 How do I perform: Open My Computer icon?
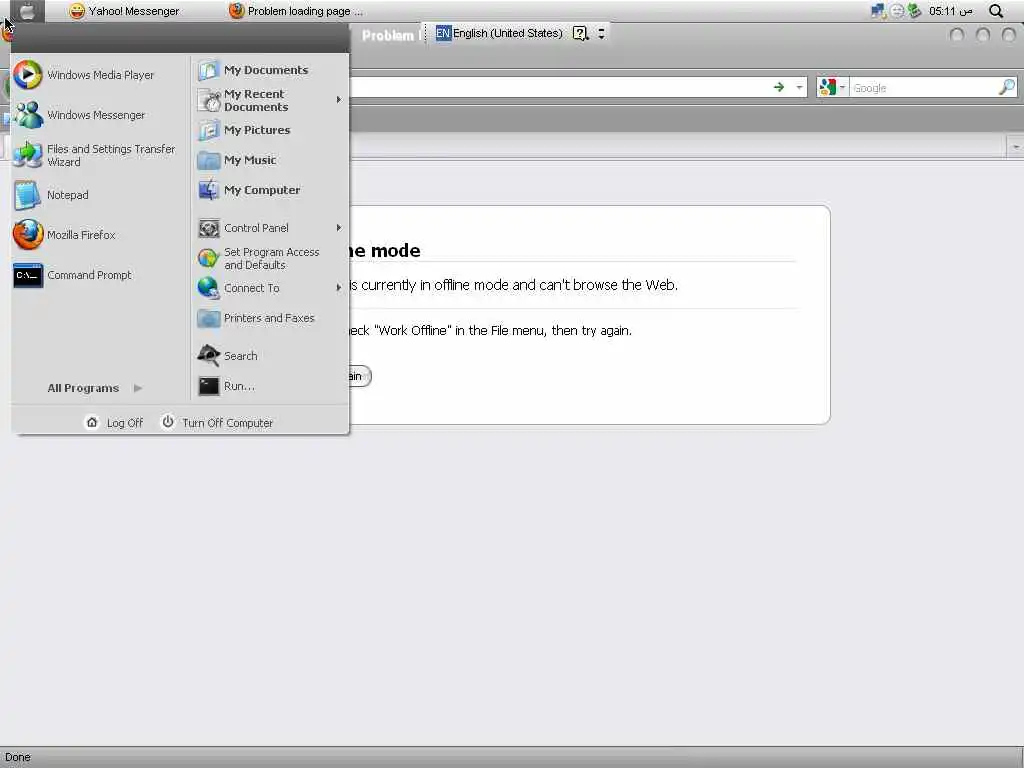pos(208,190)
